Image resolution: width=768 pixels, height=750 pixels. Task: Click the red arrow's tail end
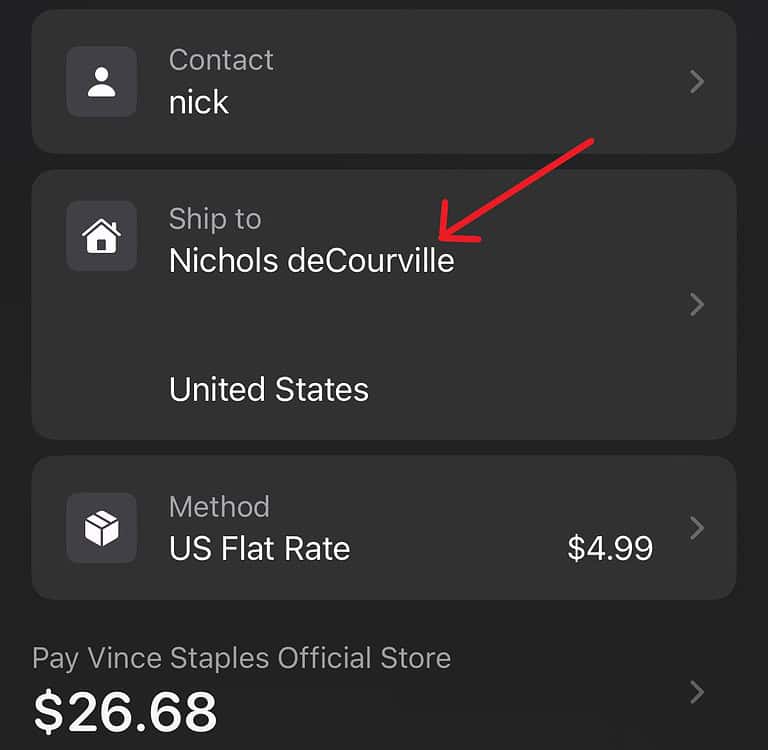click(x=591, y=143)
